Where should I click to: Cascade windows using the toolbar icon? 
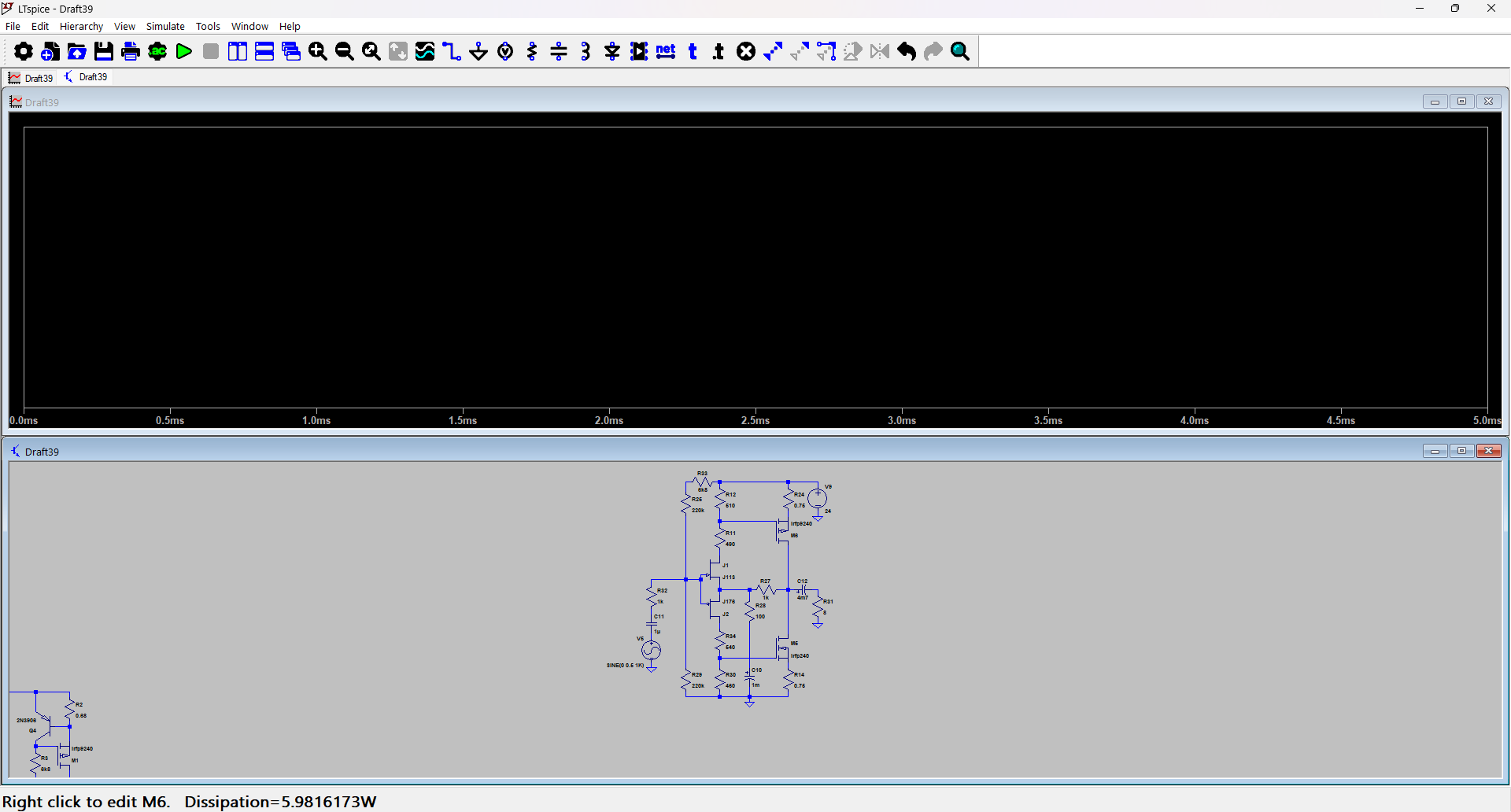[291, 52]
